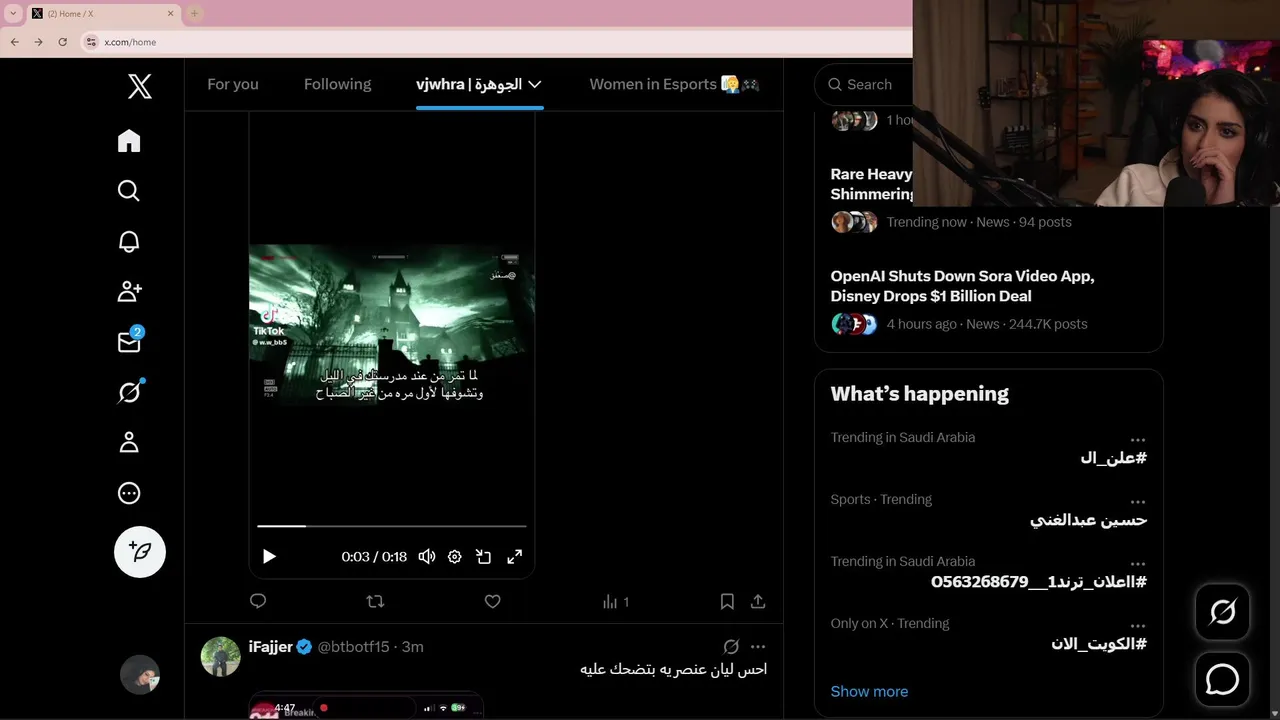Image resolution: width=1280 pixels, height=720 pixels.
Task: Expand the vjwhra tab chevron
Action: pos(535,85)
